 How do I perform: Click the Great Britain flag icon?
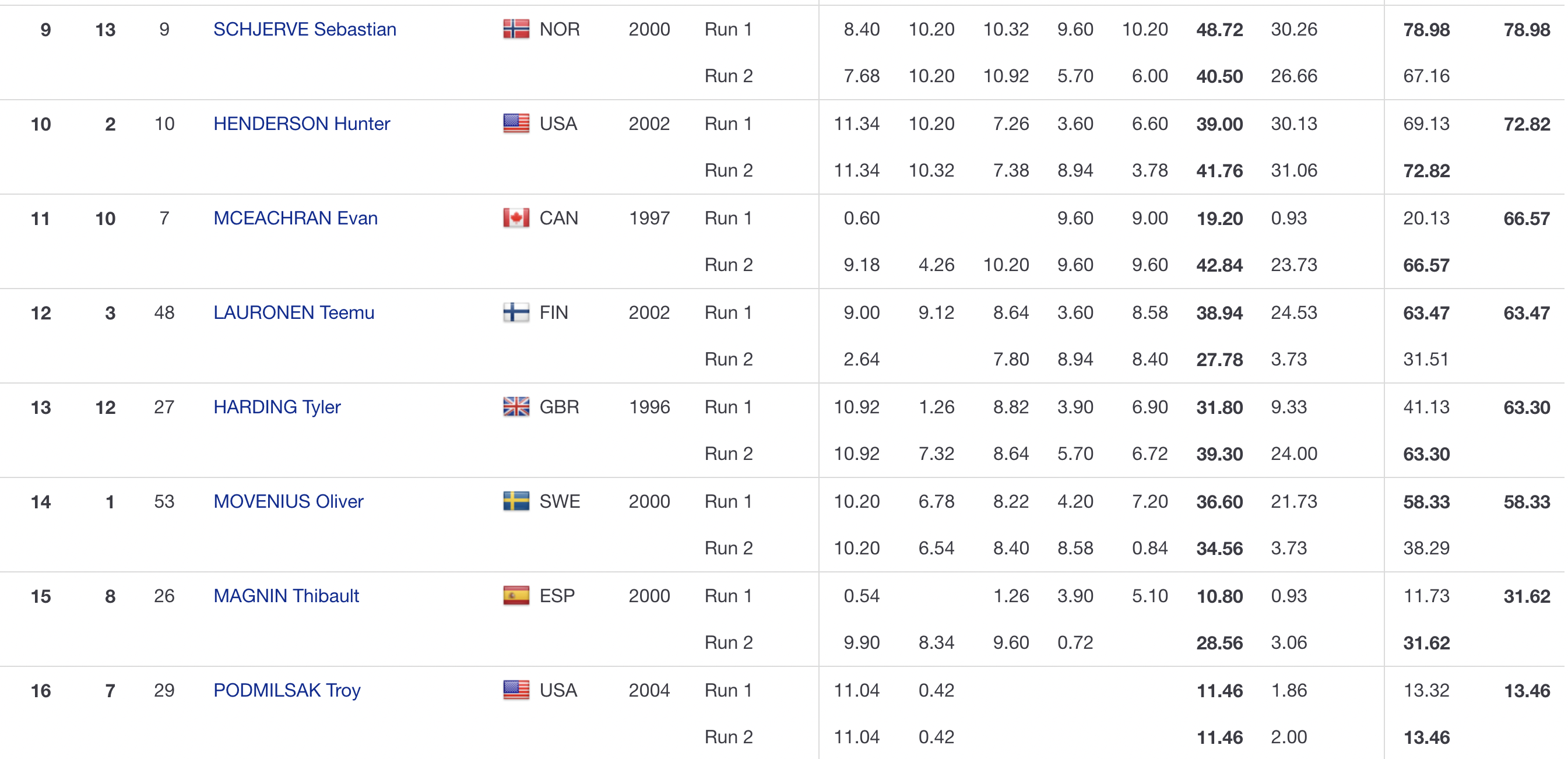point(515,406)
